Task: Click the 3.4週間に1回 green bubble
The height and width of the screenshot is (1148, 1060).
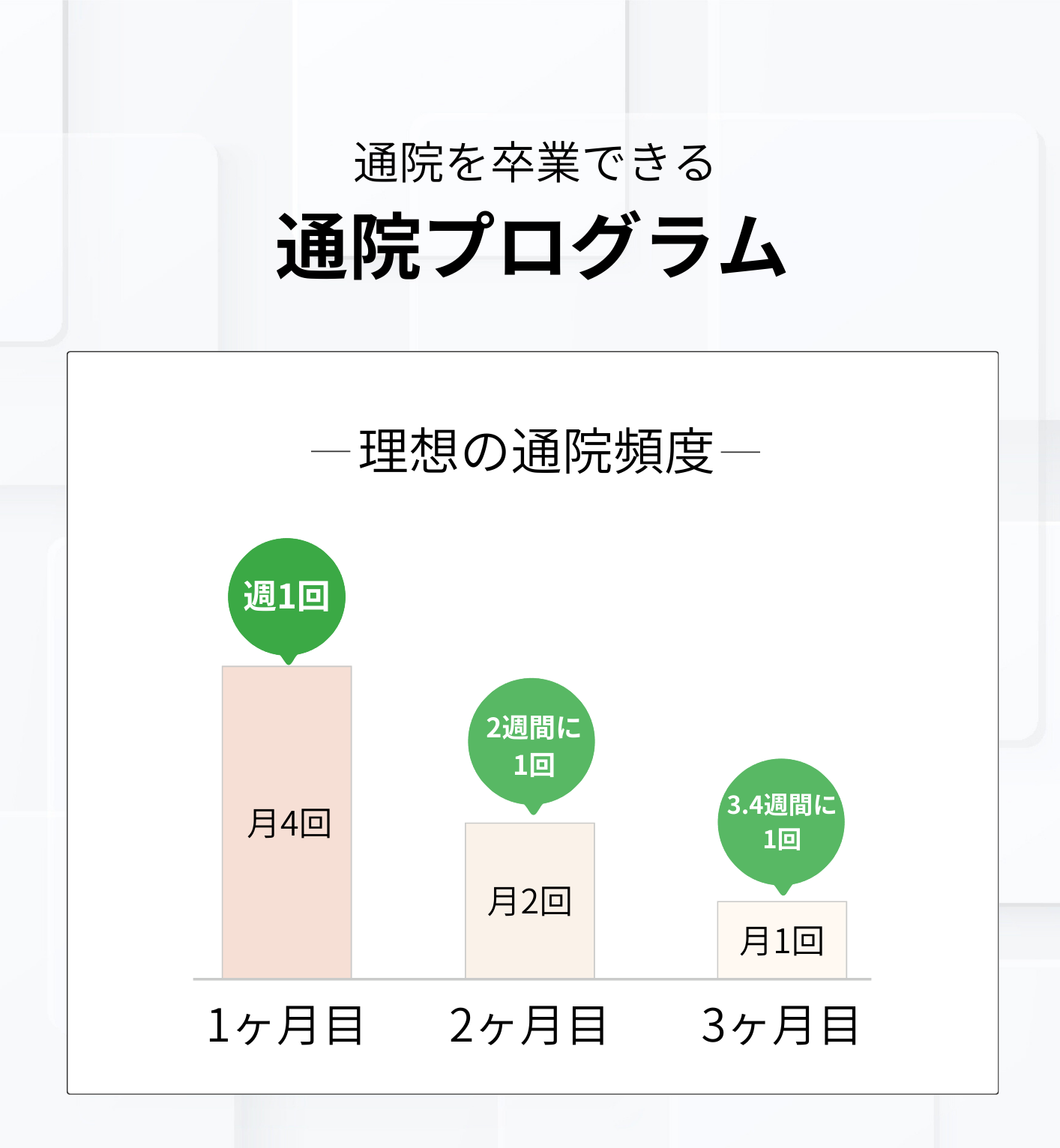Action: point(781,821)
